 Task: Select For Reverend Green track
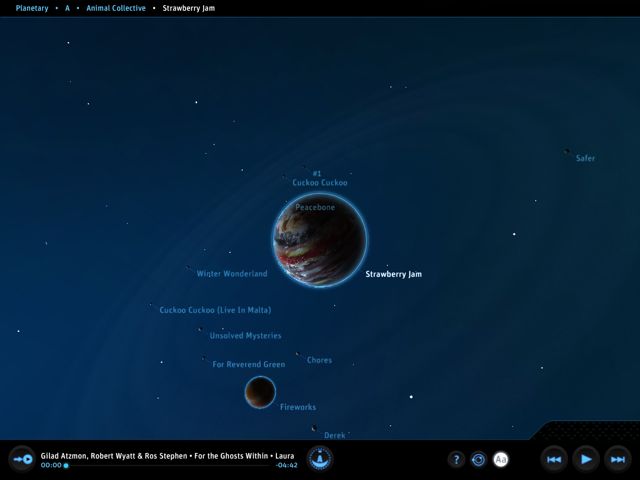(249, 364)
